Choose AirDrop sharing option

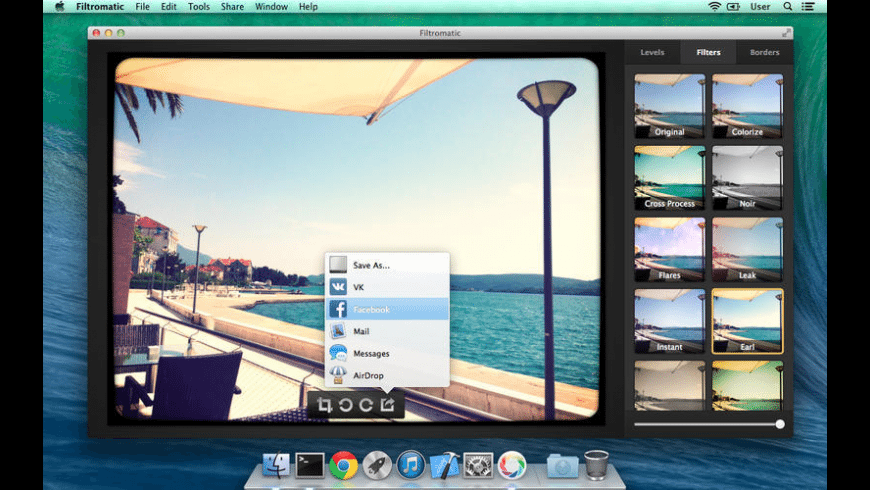(386, 375)
